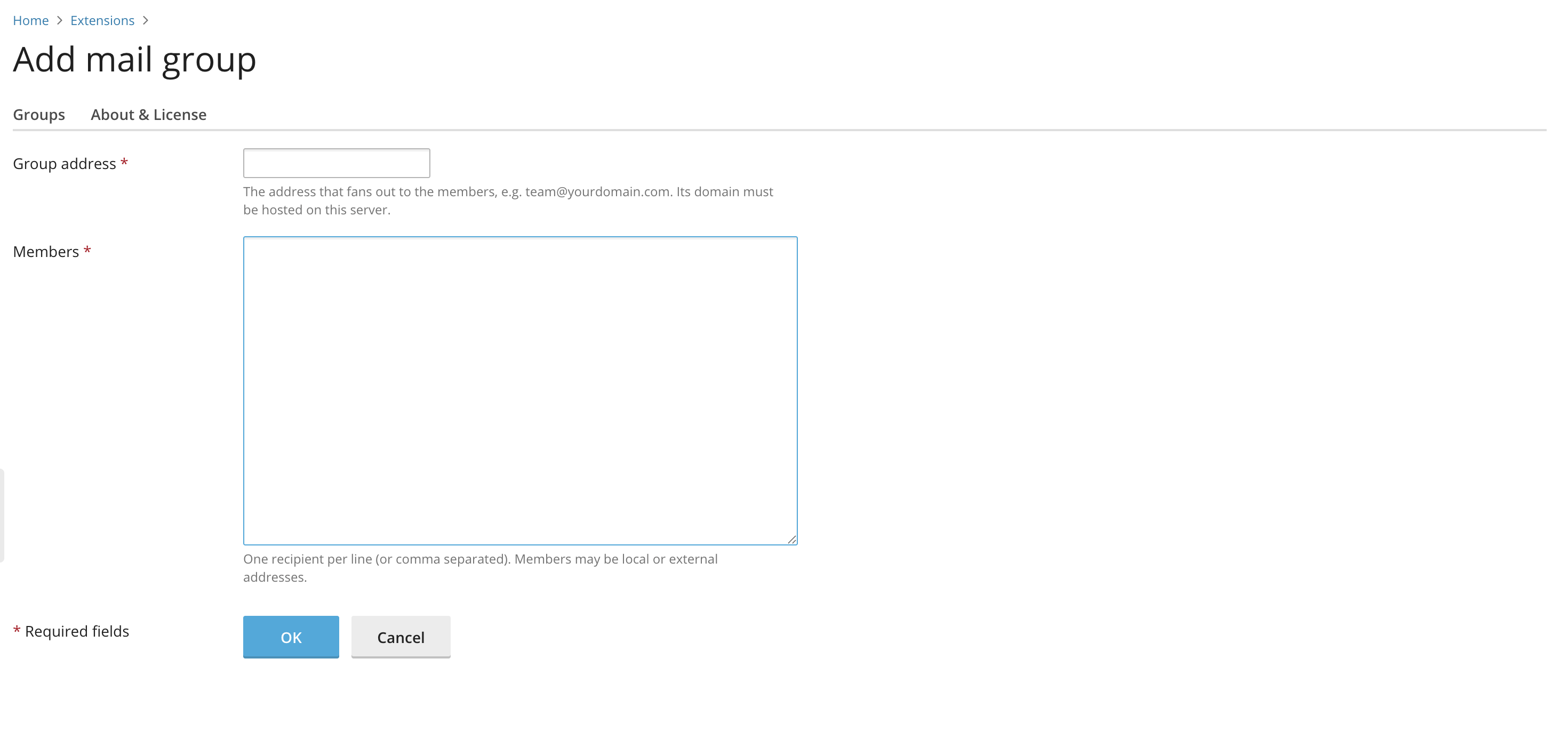The width and height of the screenshot is (1568, 739).
Task: Click inside the Members text area
Action: click(521, 391)
